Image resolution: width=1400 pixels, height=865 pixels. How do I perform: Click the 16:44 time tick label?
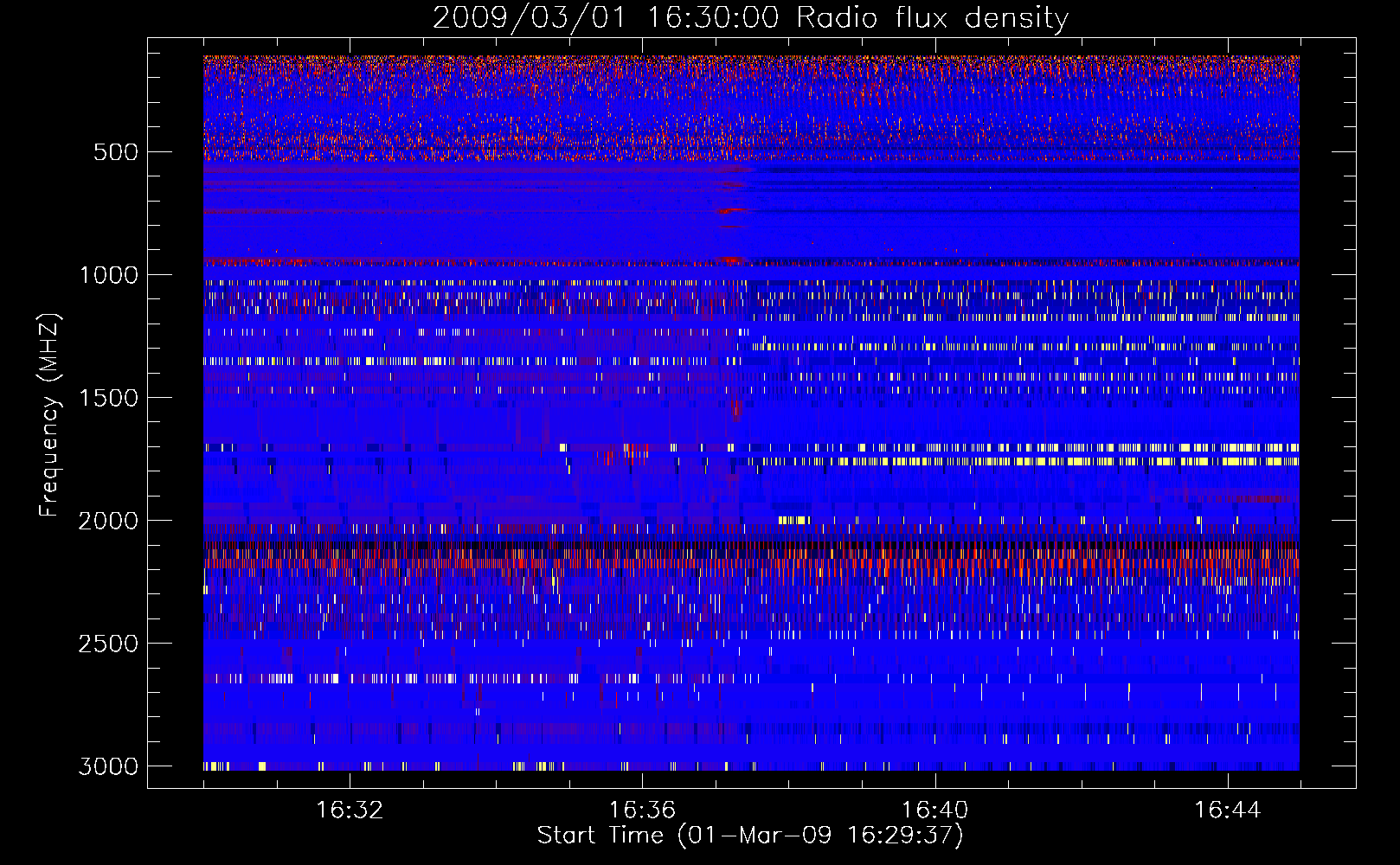tap(1227, 811)
